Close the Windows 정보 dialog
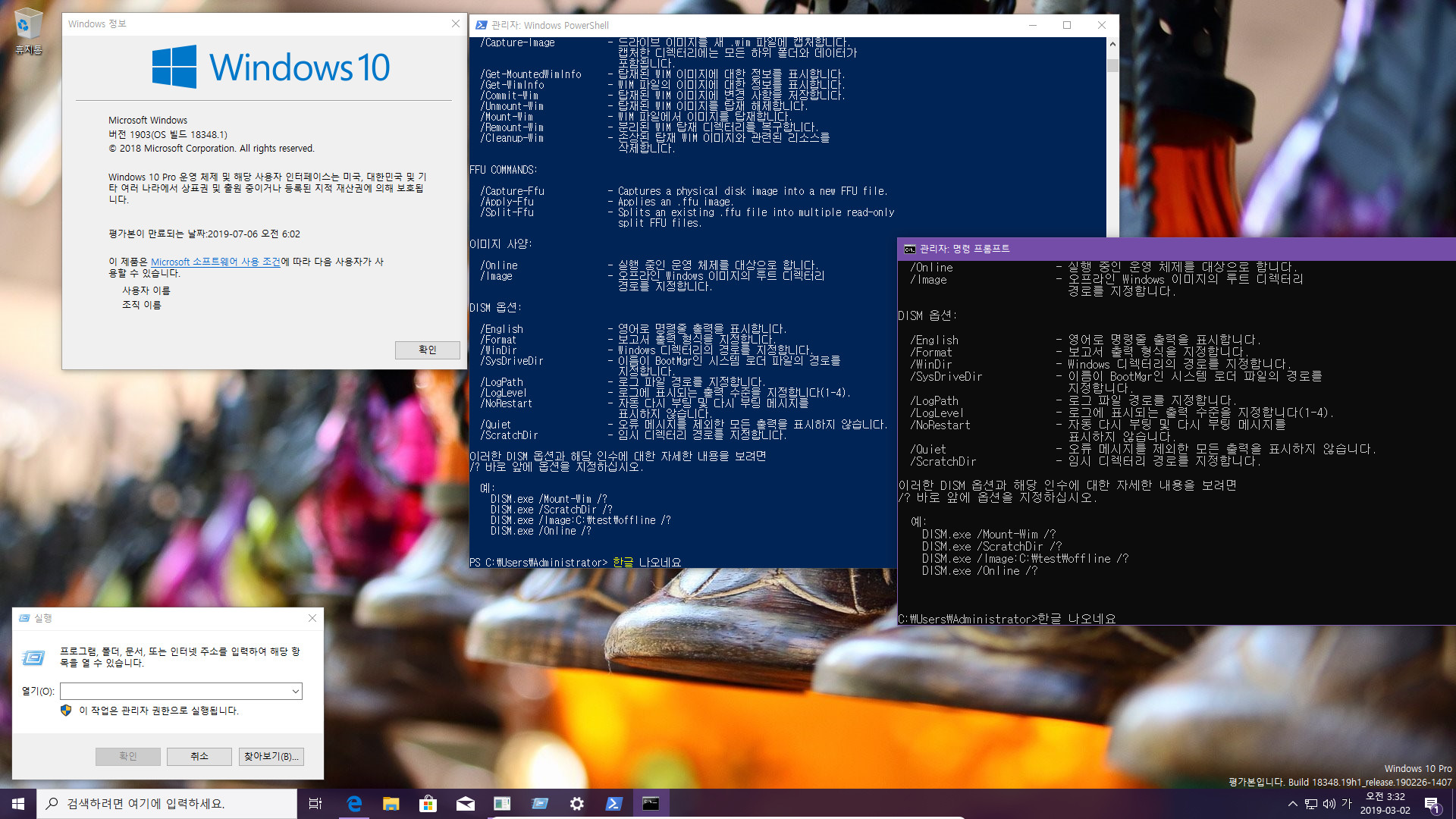 pyautogui.click(x=456, y=24)
